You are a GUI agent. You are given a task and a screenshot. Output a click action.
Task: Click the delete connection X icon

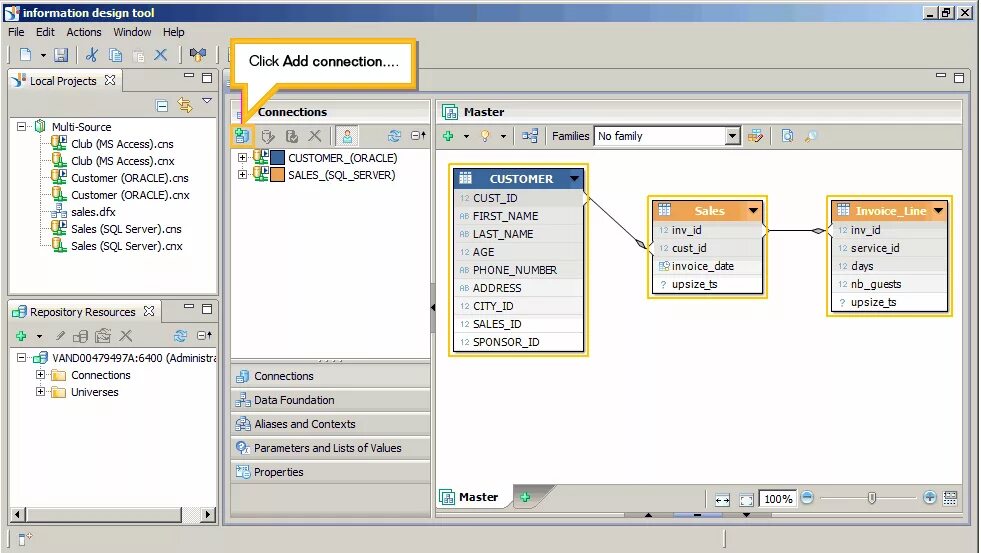pos(315,136)
